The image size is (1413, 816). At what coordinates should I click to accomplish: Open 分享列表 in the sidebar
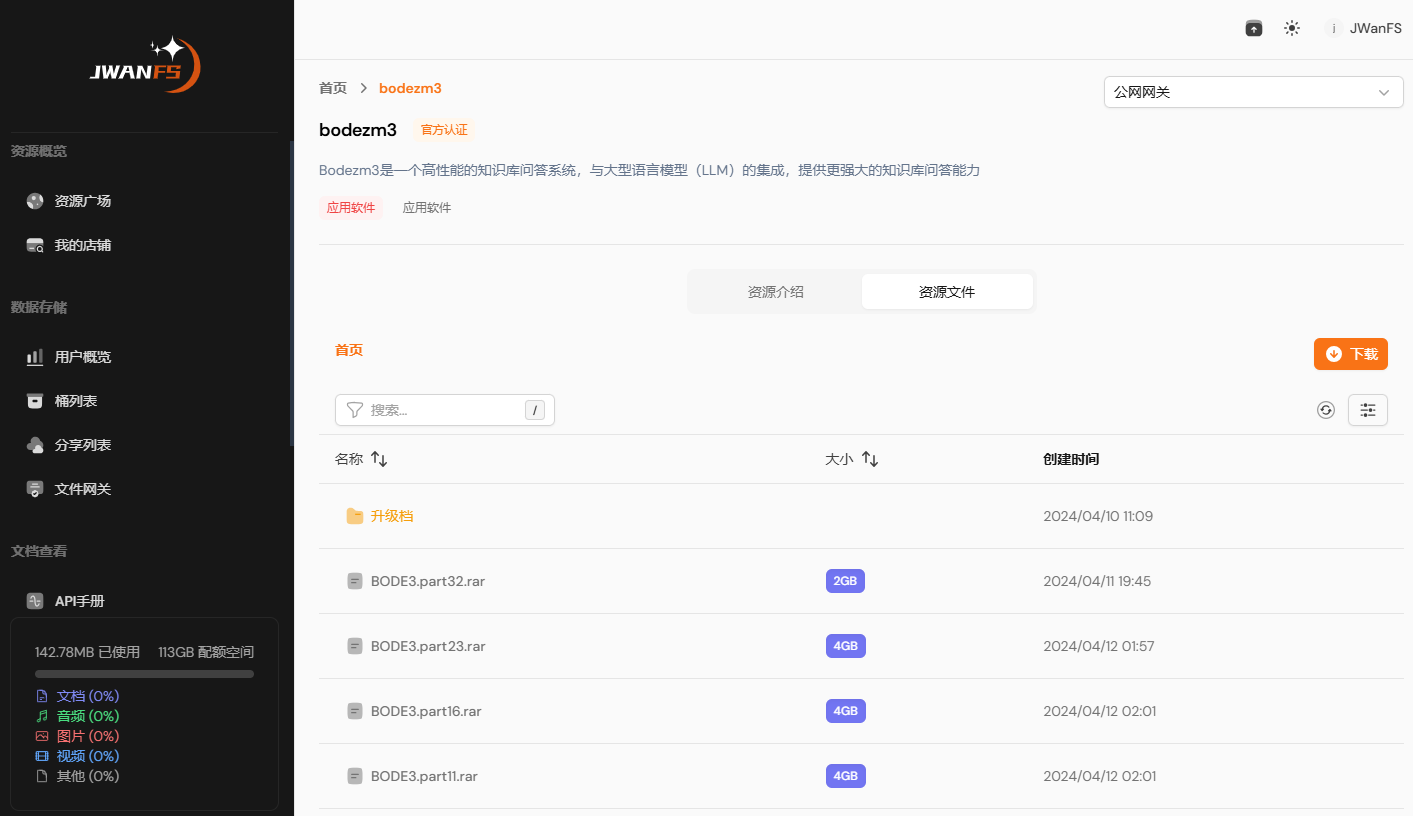pos(83,445)
